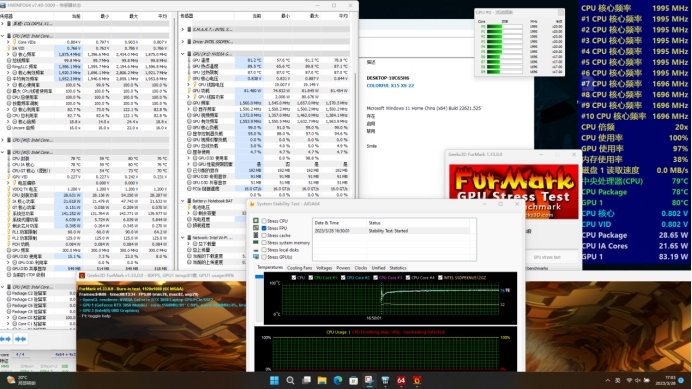Open taskbar Search
The image size is (692, 389).
290,380
